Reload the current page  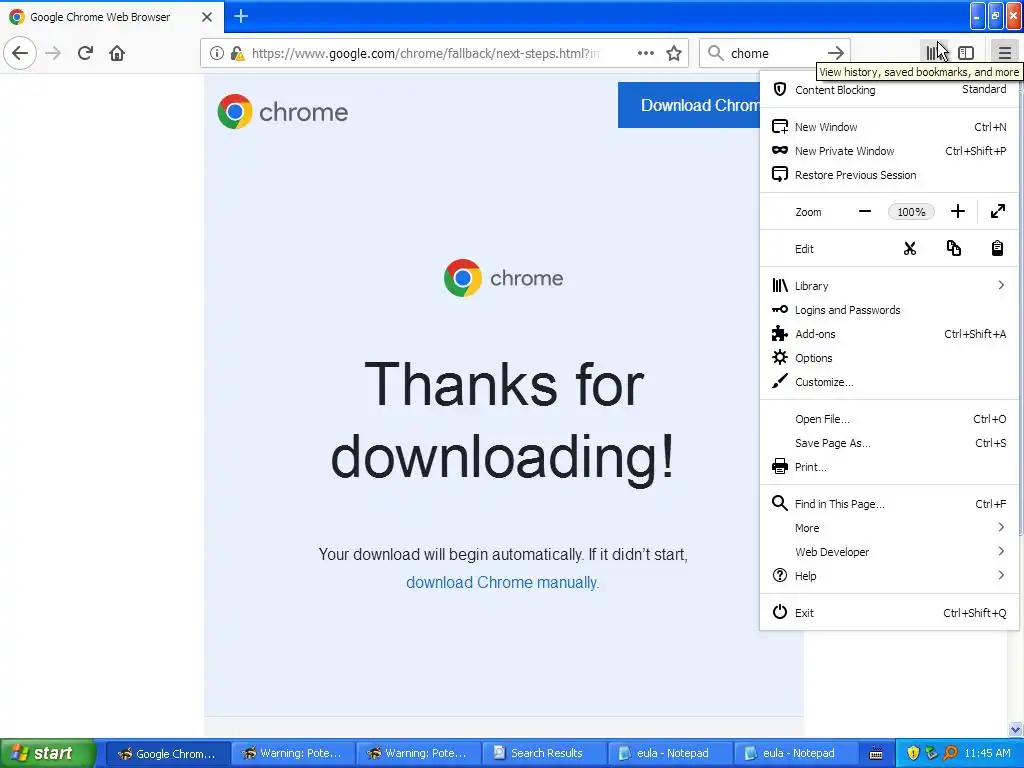[85, 53]
